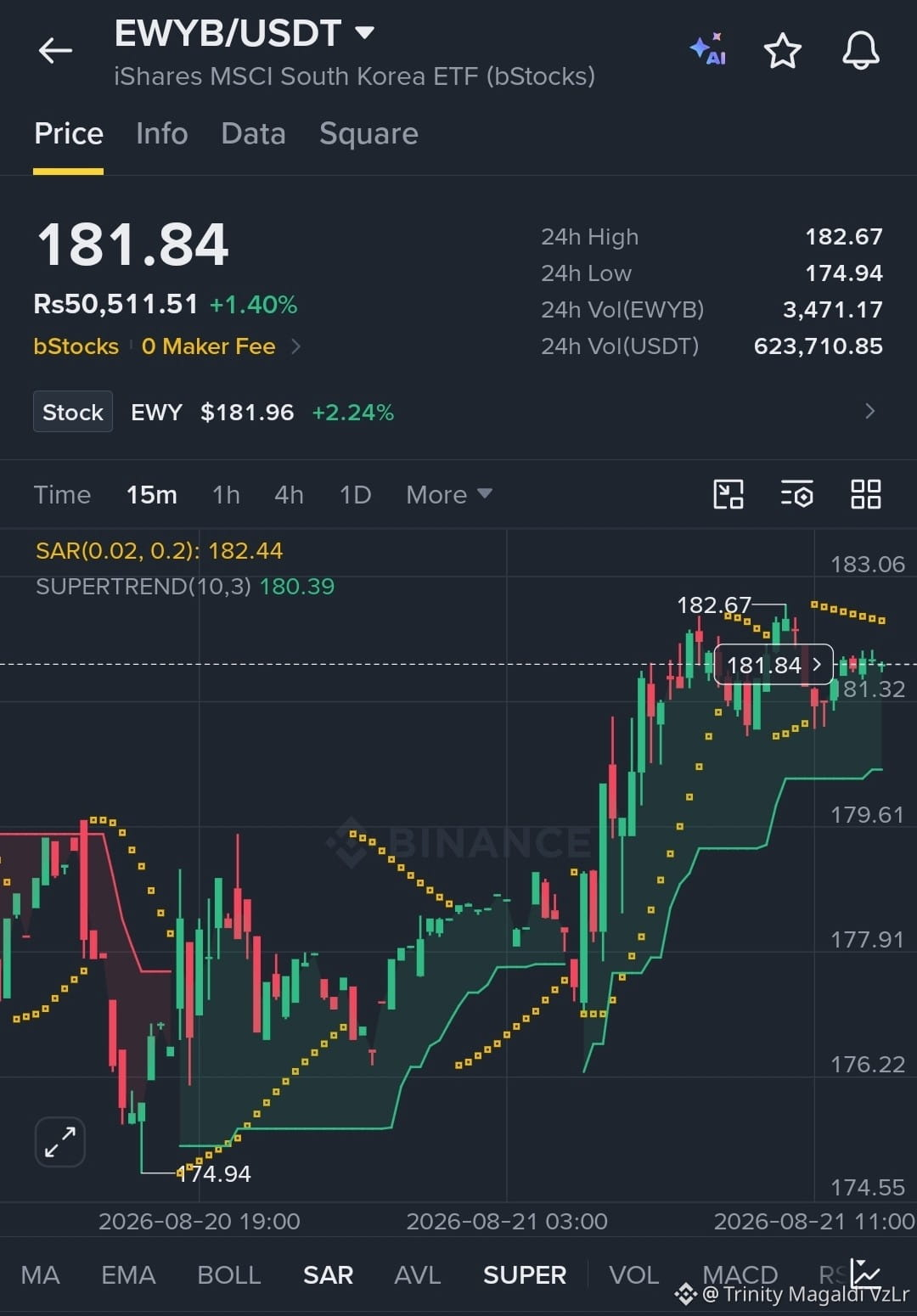Viewport: 917px width, 1316px height.
Task: Select the Time line chart view
Action: 62,495
